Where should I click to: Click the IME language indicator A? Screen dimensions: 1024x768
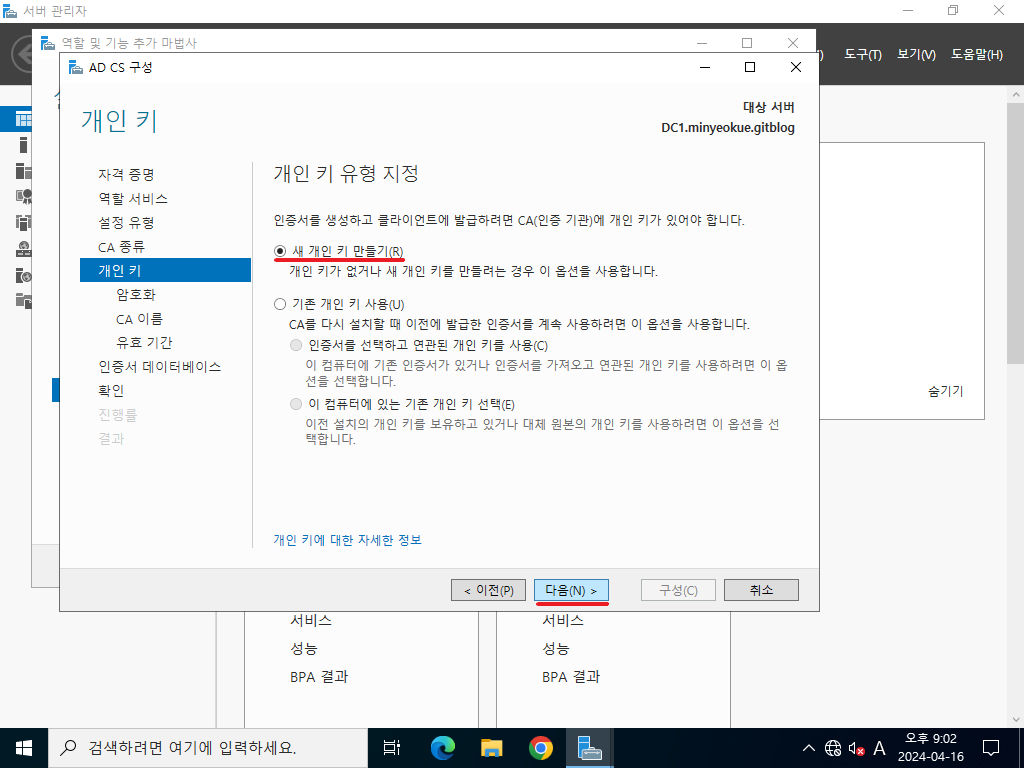(880, 748)
